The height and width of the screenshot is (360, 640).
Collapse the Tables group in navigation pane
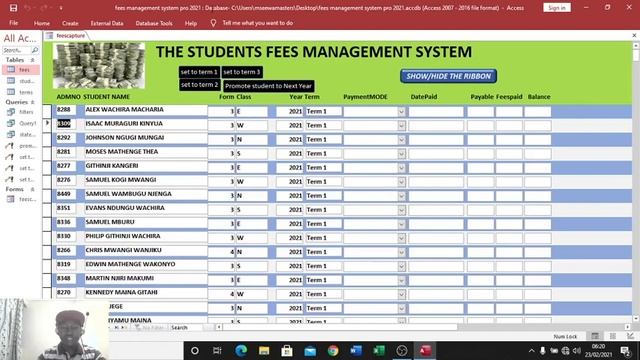click(x=33, y=60)
